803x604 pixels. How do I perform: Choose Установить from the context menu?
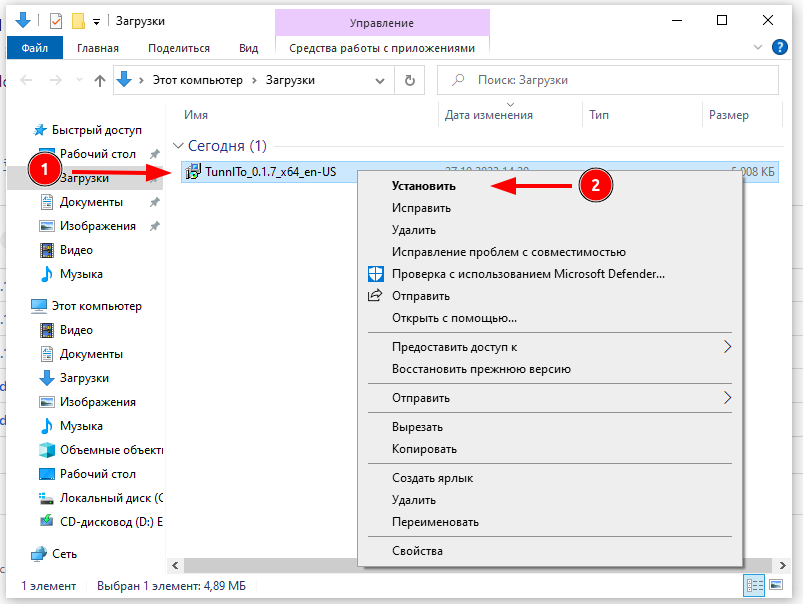(x=423, y=186)
